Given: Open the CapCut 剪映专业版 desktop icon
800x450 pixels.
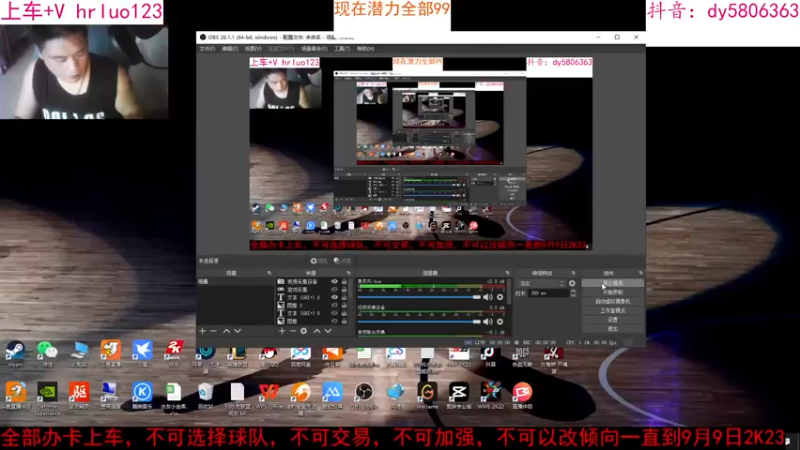Looking at the screenshot, I should coord(459,394).
